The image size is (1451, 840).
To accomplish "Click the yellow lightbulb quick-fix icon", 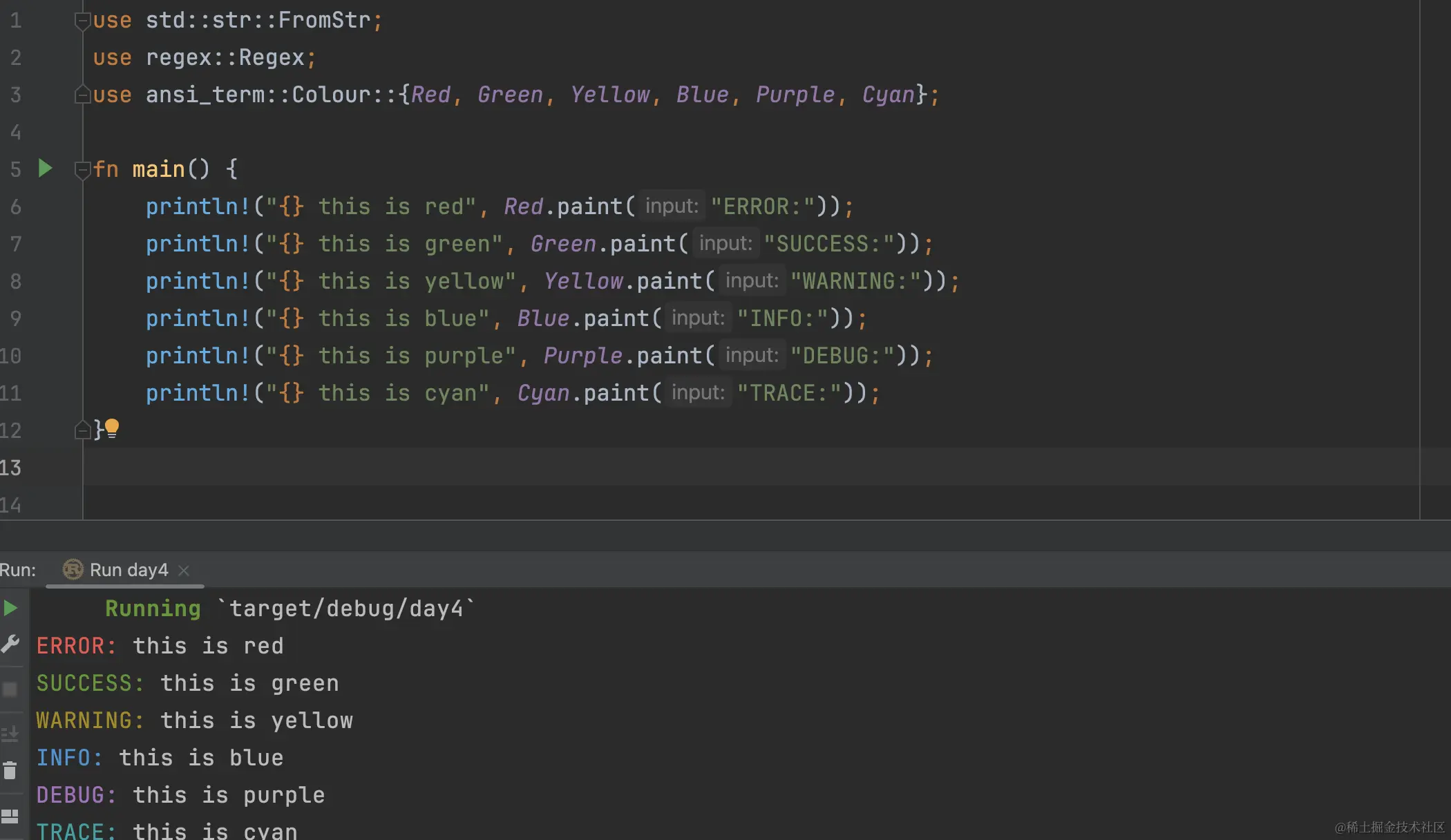I will coord(112,428).
